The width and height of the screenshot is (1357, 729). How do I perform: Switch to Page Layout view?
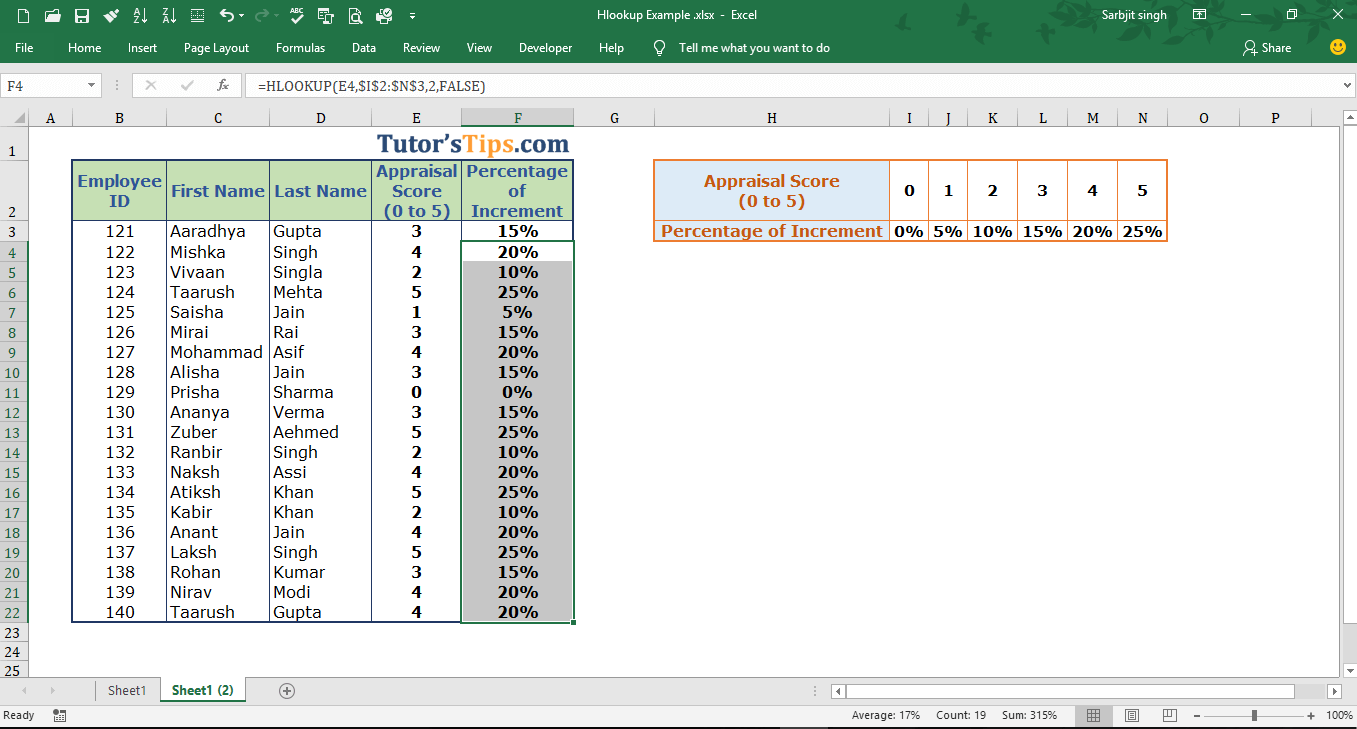click(1132, 715)
